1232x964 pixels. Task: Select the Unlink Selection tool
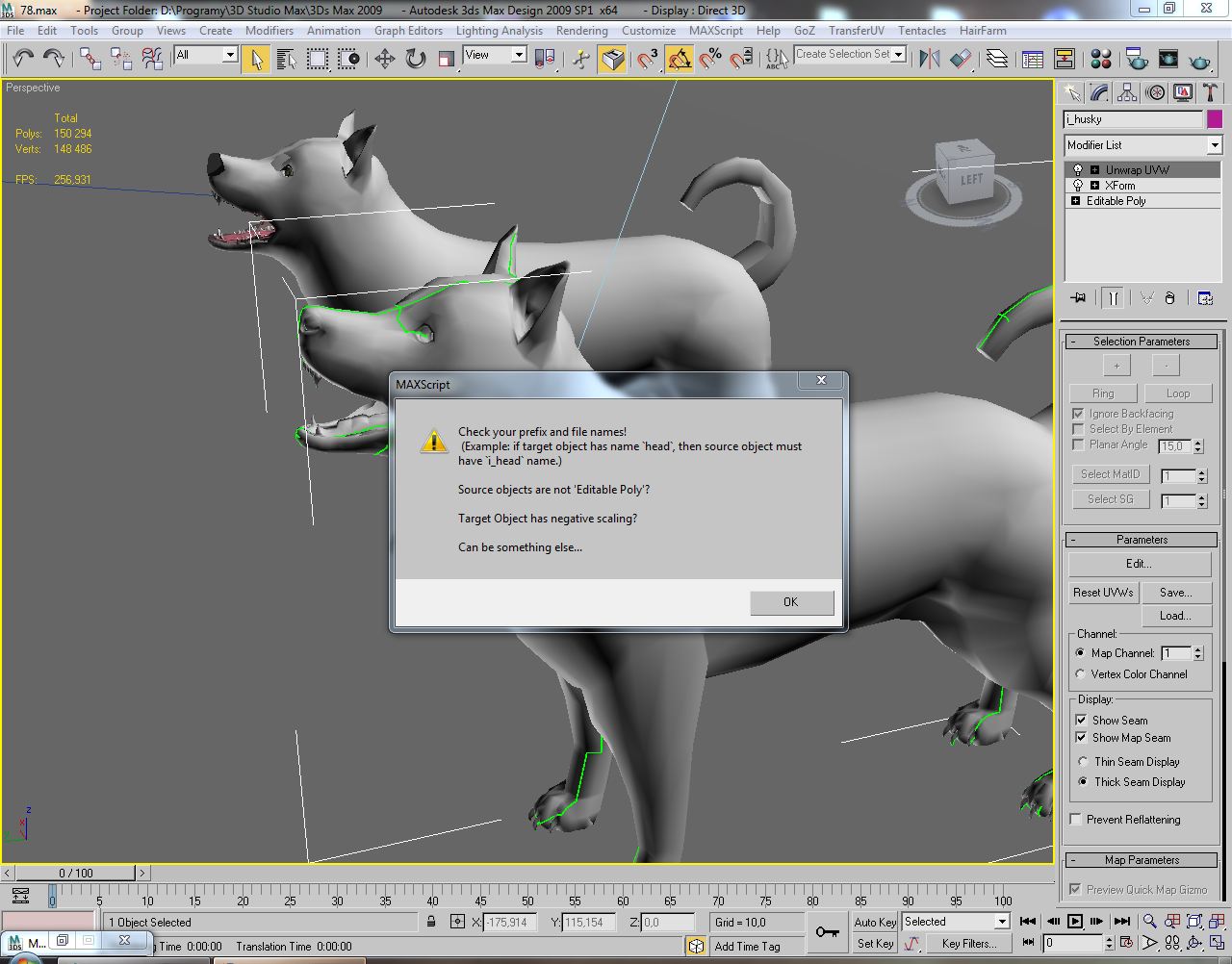pyautogui.click(x=121, y=59)
